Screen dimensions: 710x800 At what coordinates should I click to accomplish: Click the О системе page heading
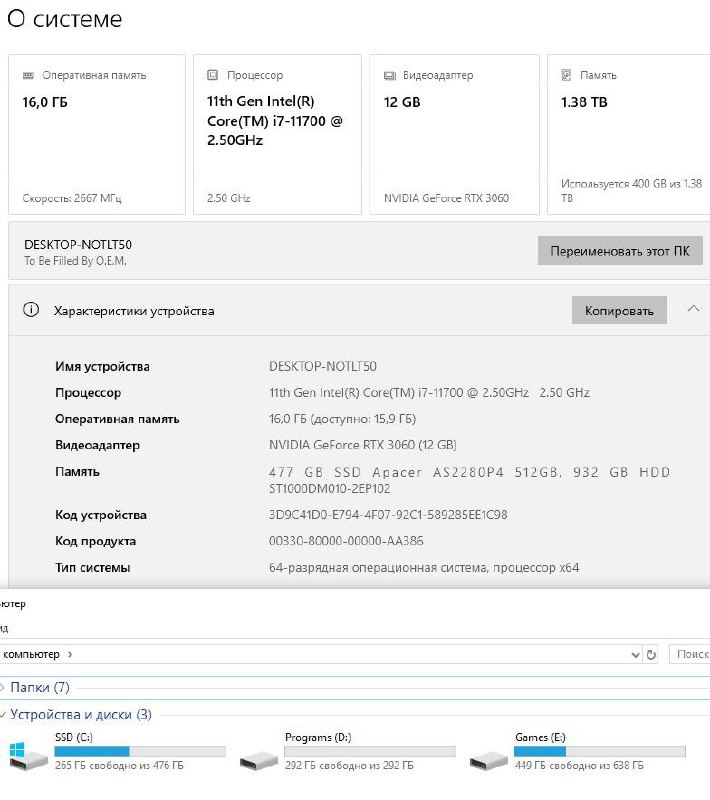tap(65, 19)
